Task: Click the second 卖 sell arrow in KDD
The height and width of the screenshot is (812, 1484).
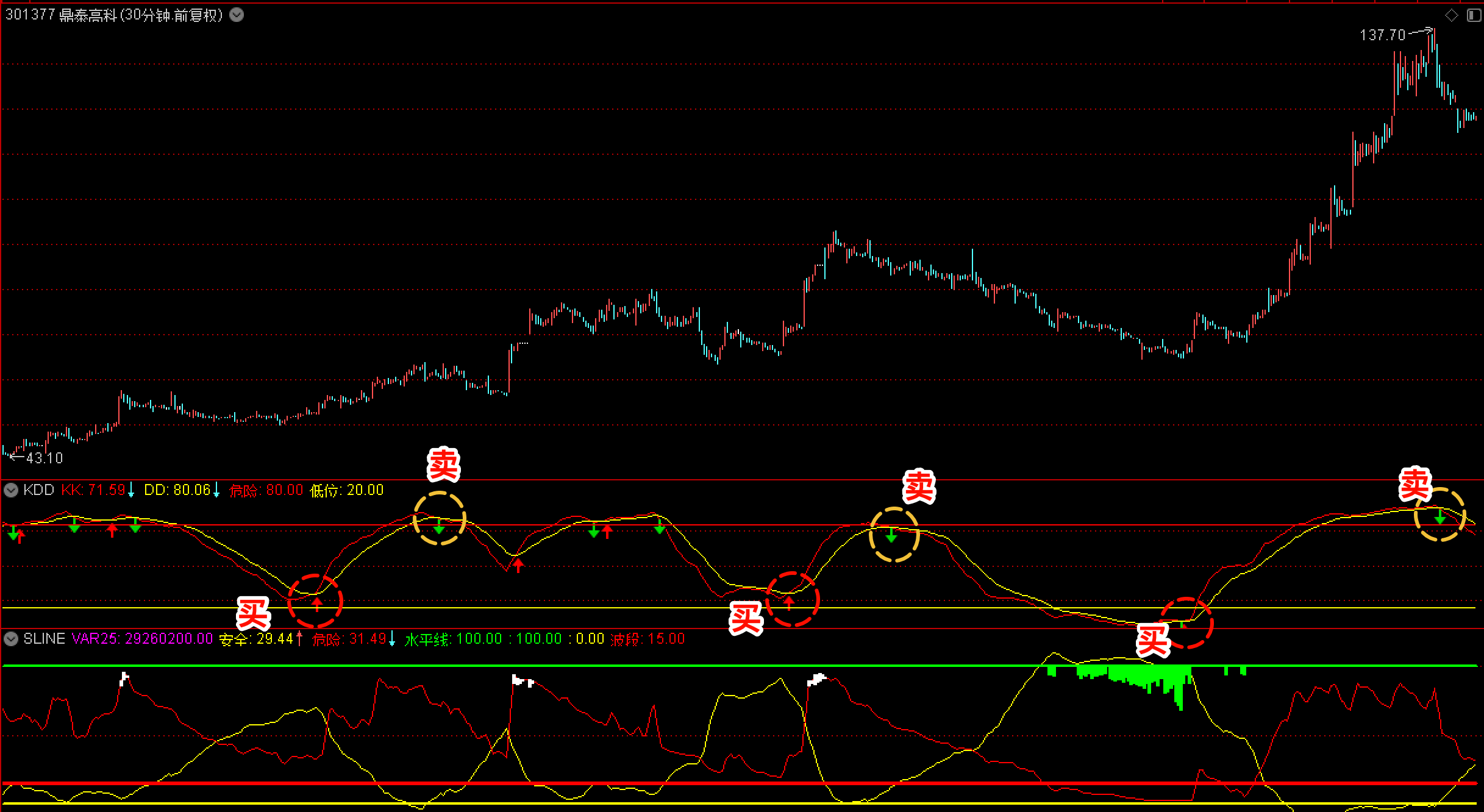Action: [x=891, y=536]
